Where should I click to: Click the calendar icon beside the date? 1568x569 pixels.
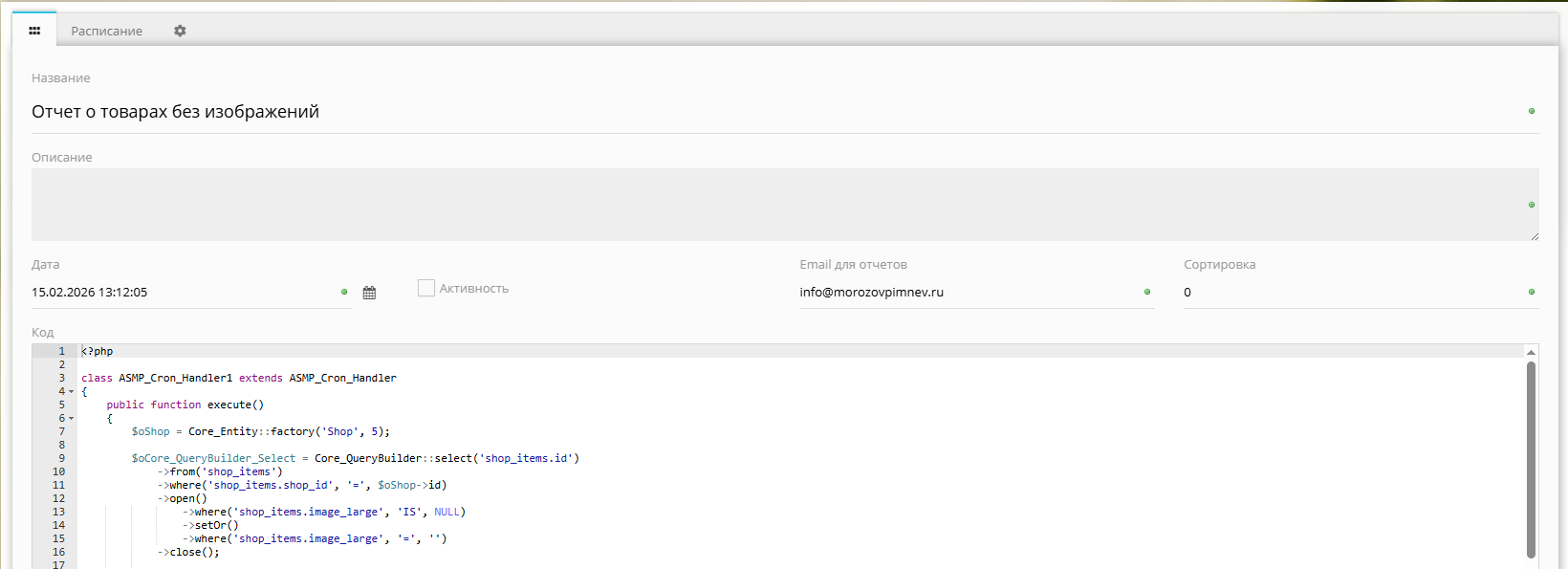[x=369, y=293]
